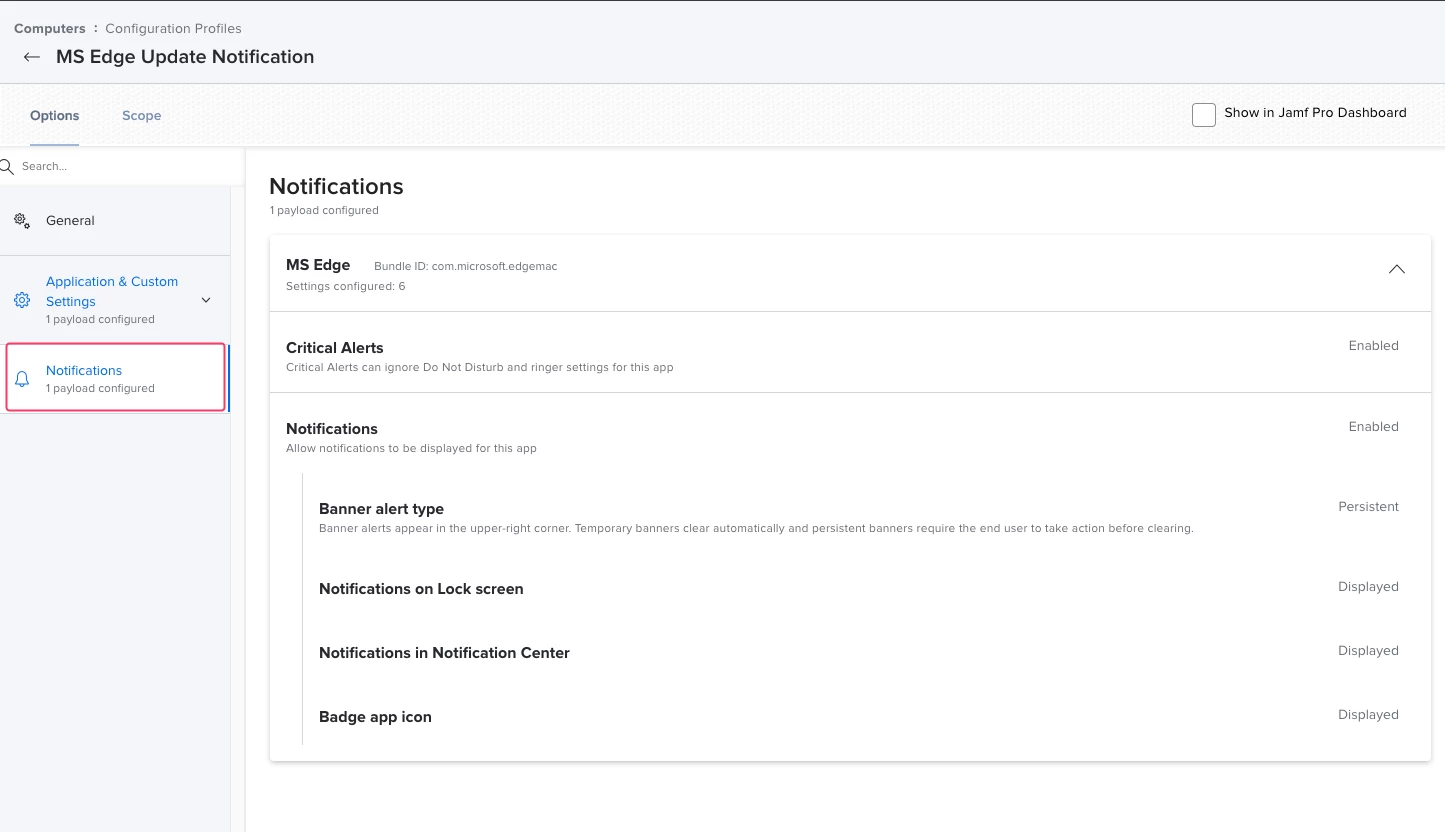Click Settings configured: 6 text
This screenshot has width=1445, height=832.
point(345,286)
